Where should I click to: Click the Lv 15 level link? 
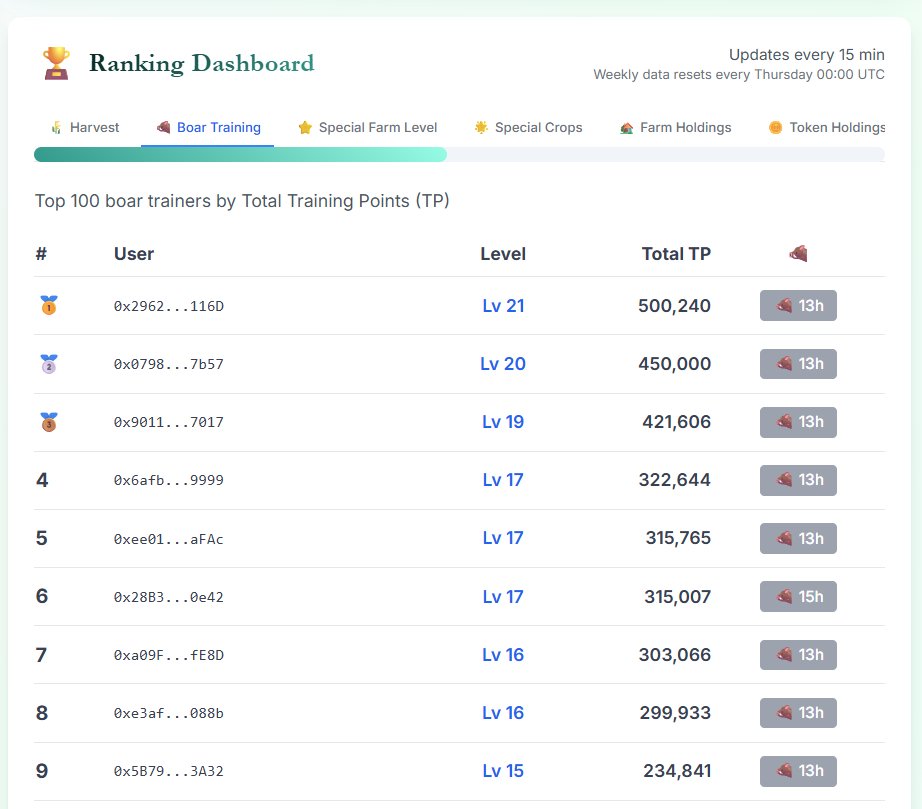click(x=503, y=771)
